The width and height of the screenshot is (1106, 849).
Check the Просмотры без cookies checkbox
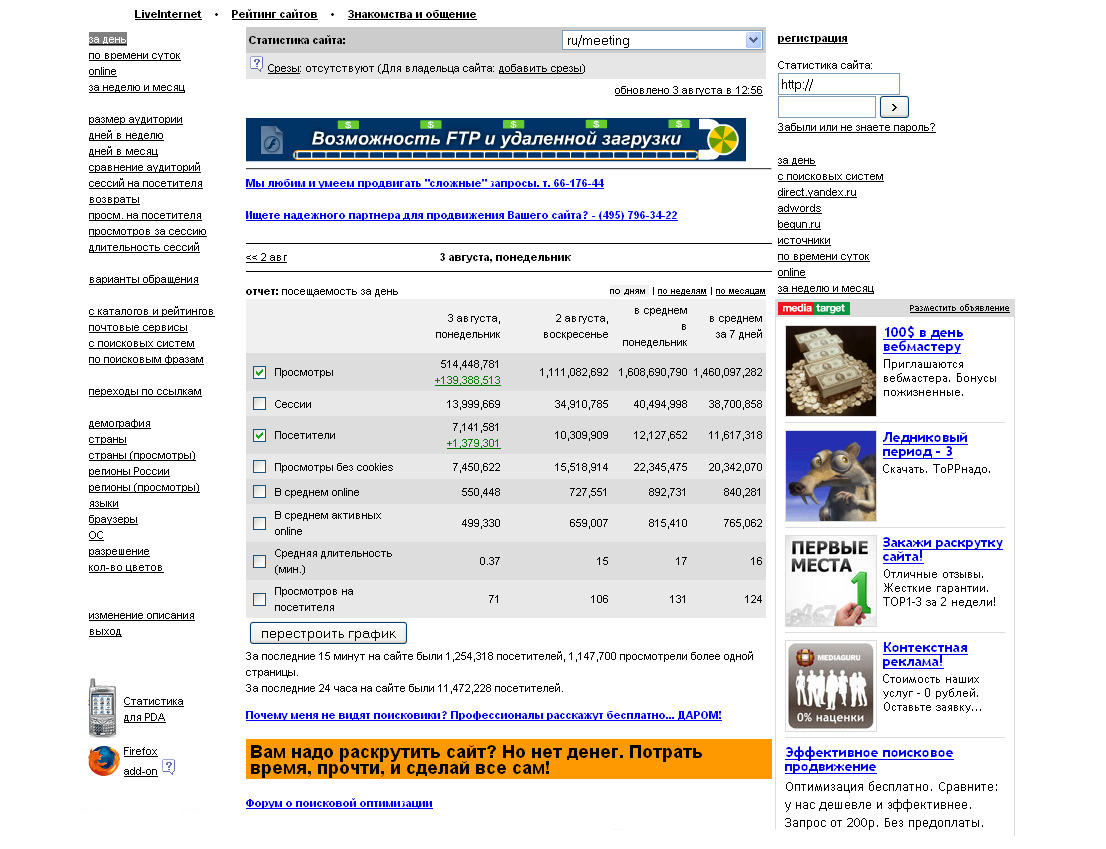click(260, 467)
